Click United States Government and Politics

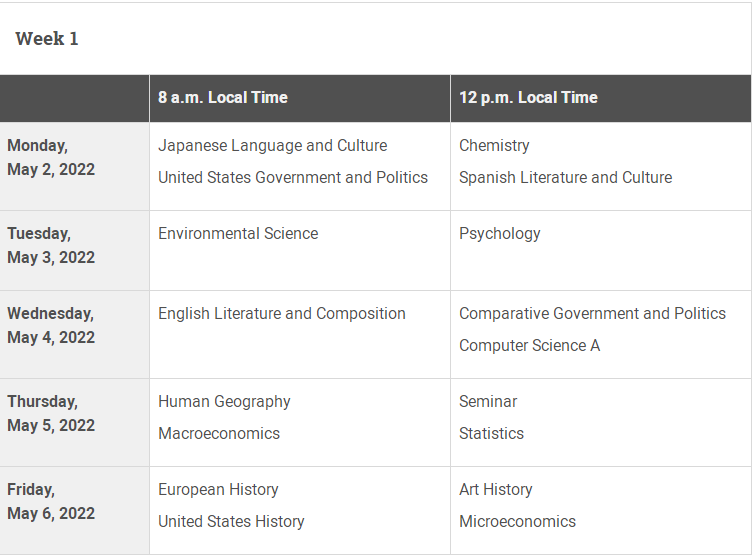tap(293, 178)
